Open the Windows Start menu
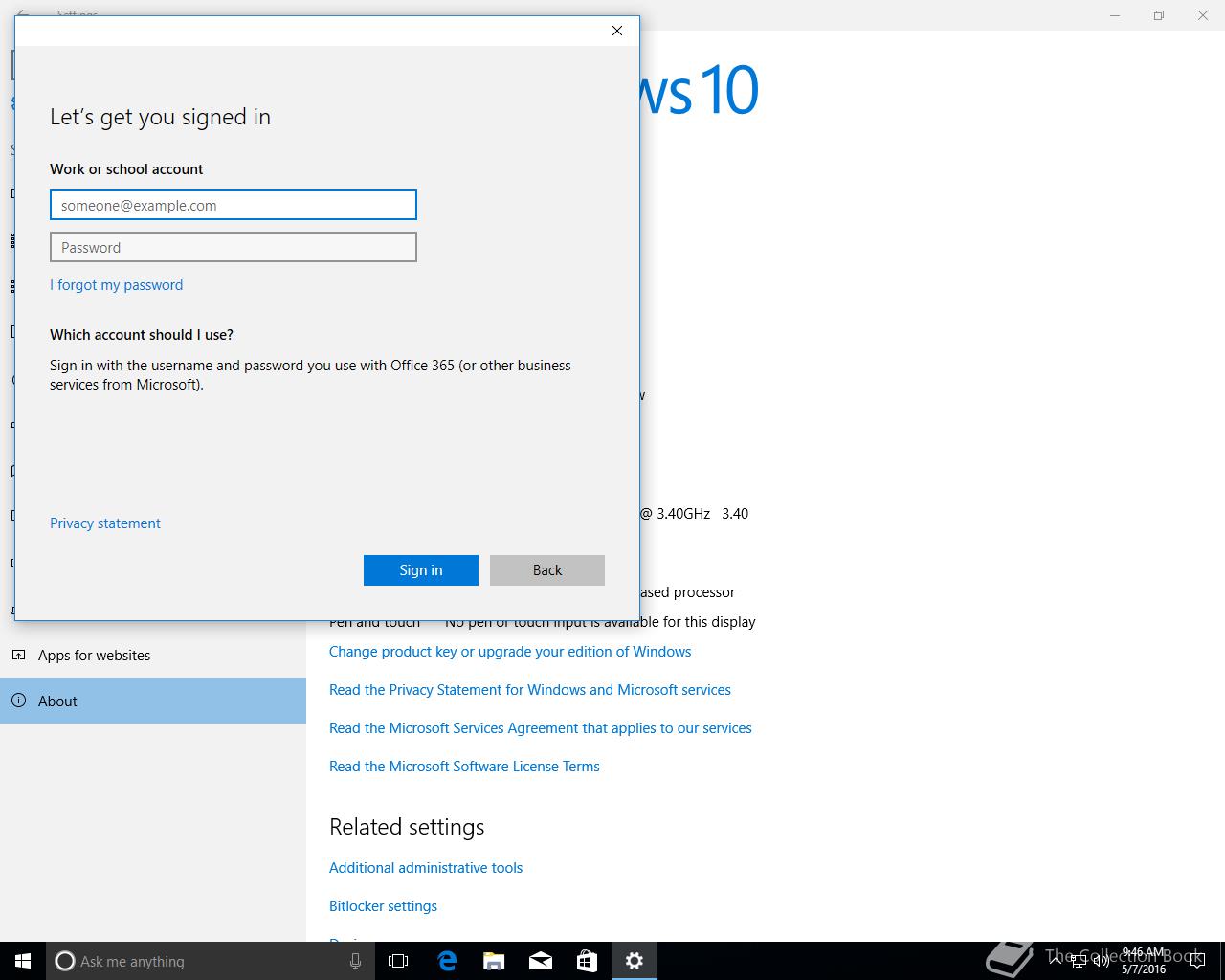 (x=23, y=961)
